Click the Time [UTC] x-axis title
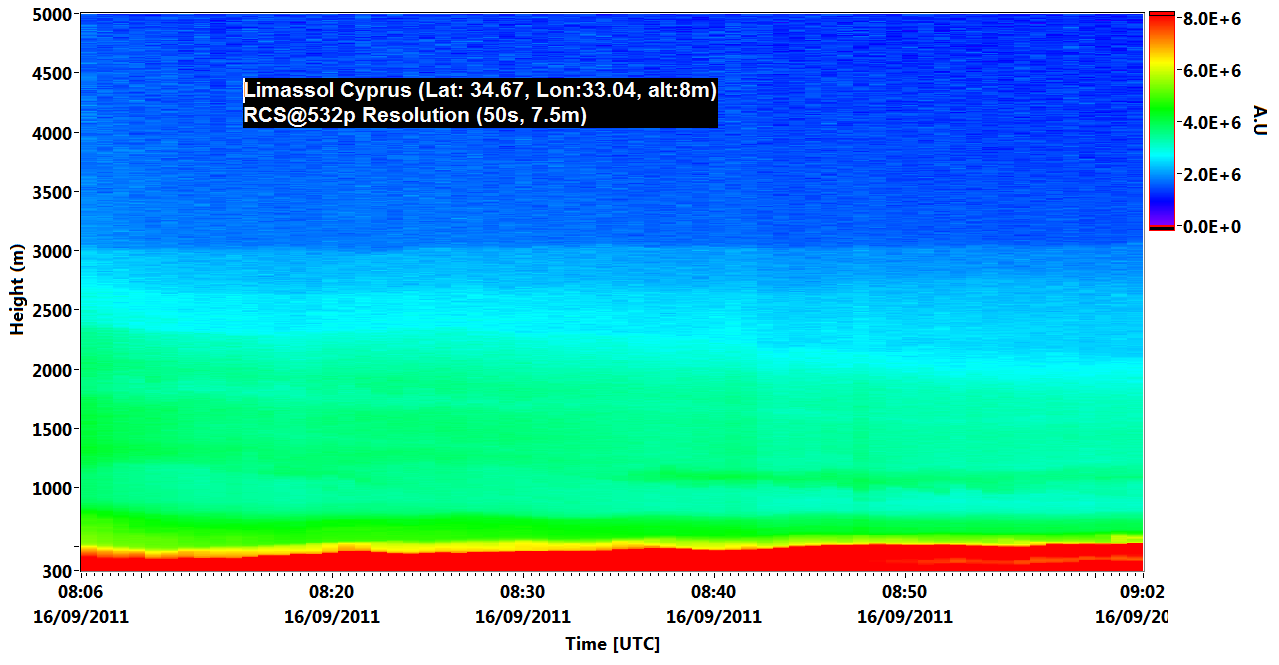The image size is (1279, 665). [x=612, y=644]
